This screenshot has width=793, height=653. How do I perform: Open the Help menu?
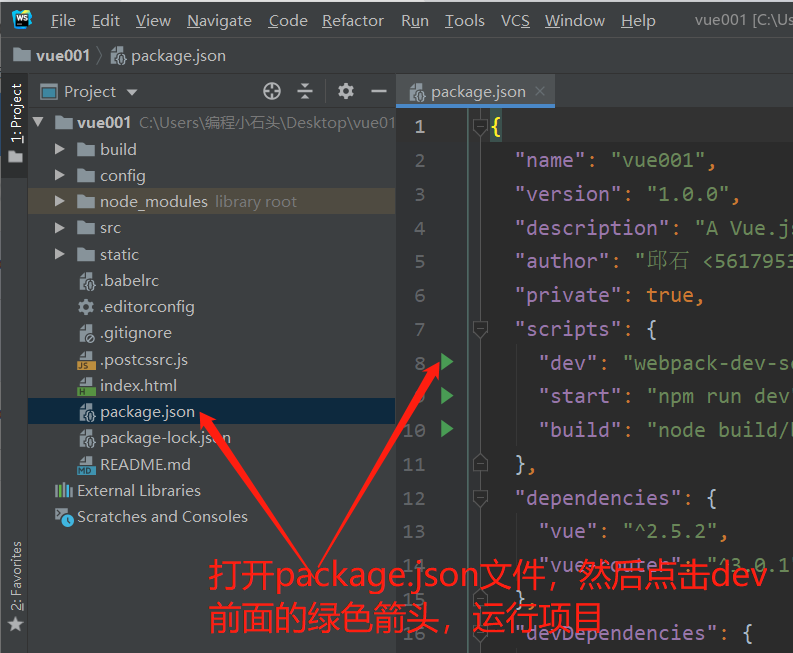click(638, 21)
